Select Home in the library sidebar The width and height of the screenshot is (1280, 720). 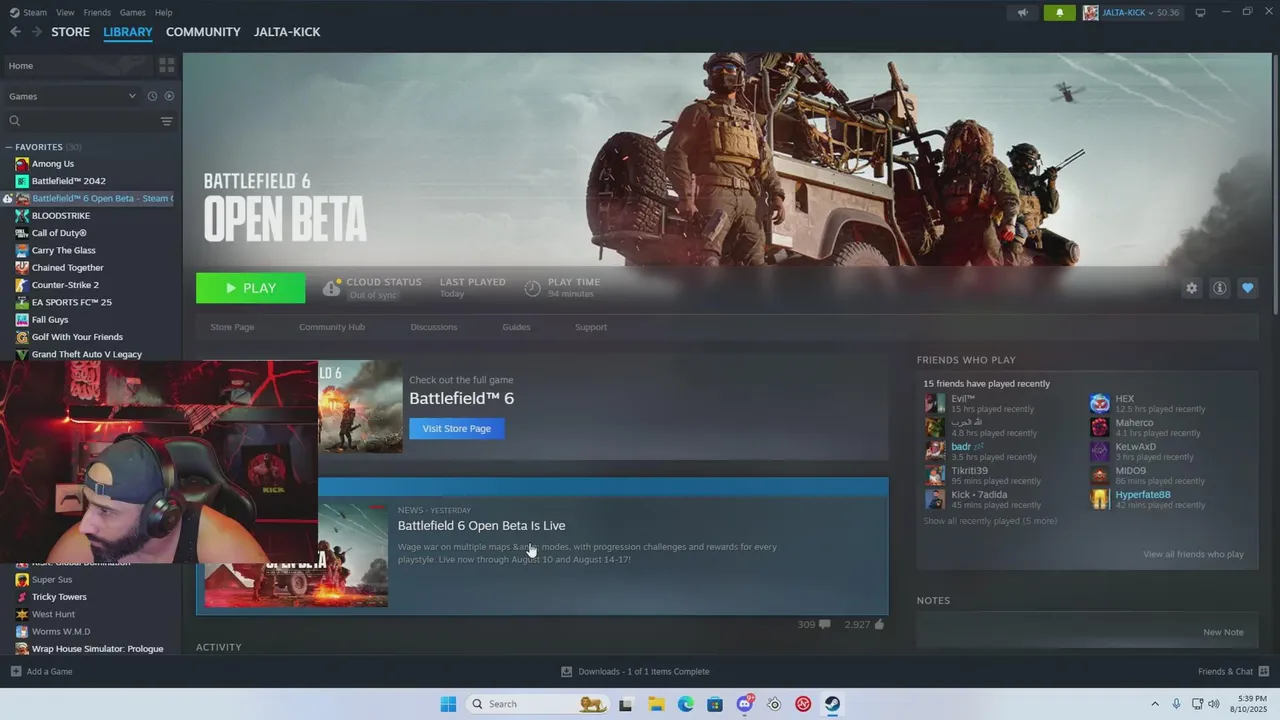(x=78, y=65)
